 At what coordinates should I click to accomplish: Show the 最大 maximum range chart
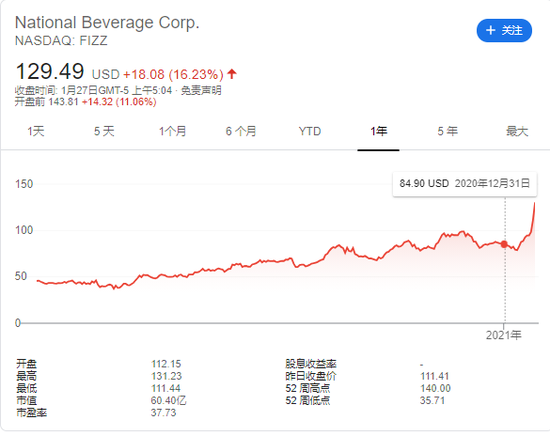(517, 132)
